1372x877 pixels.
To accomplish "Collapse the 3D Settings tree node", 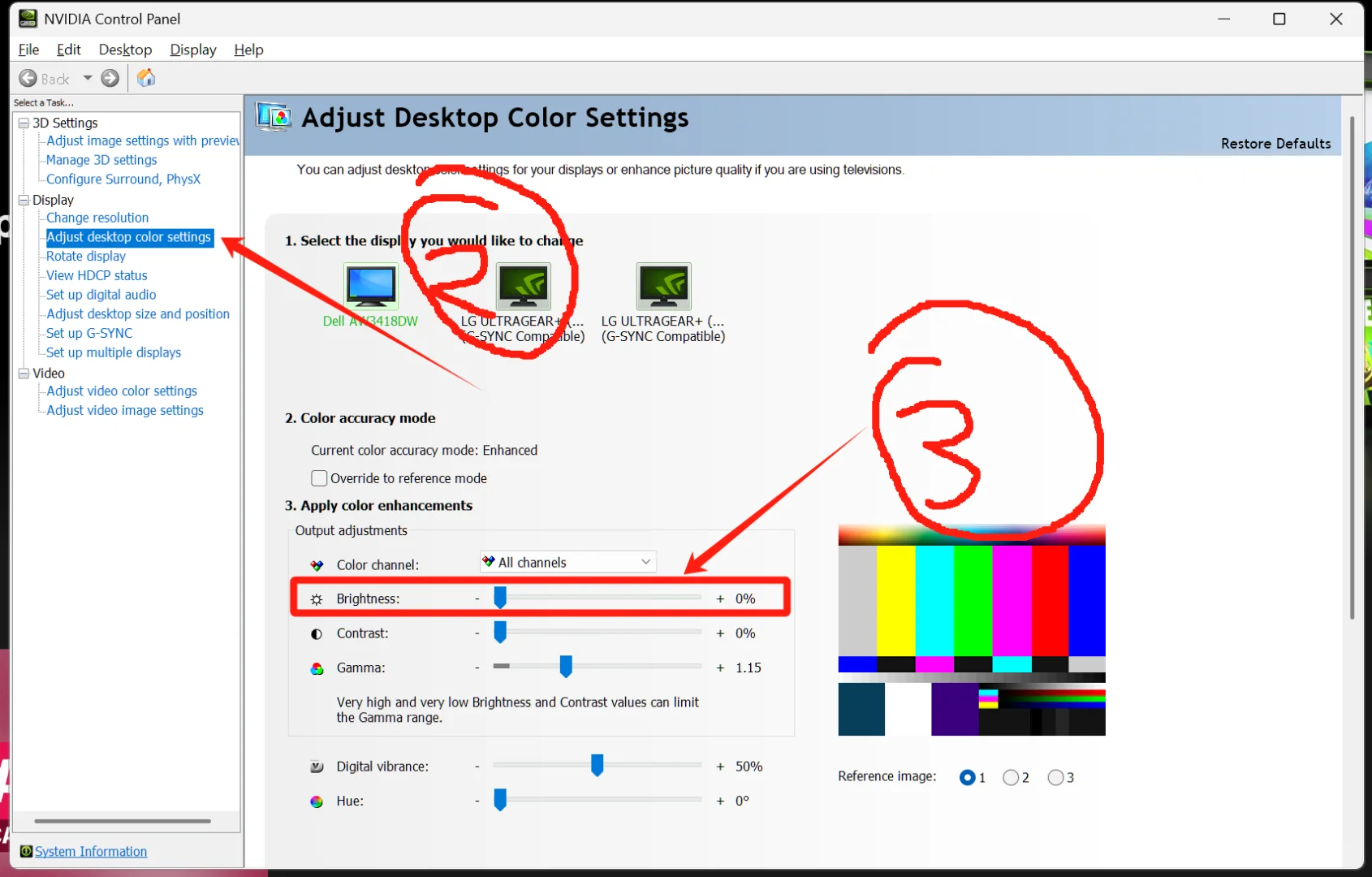I will [x=24, y=123].
